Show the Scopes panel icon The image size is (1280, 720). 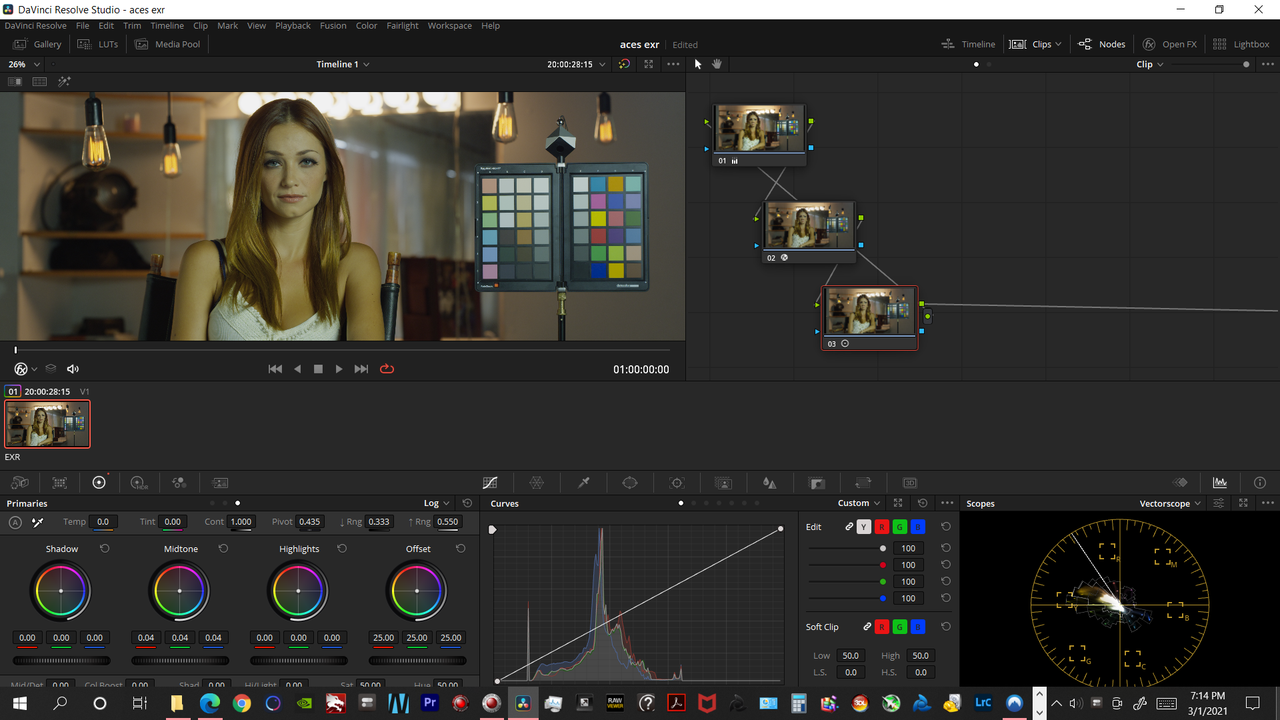click(1219, 483)
